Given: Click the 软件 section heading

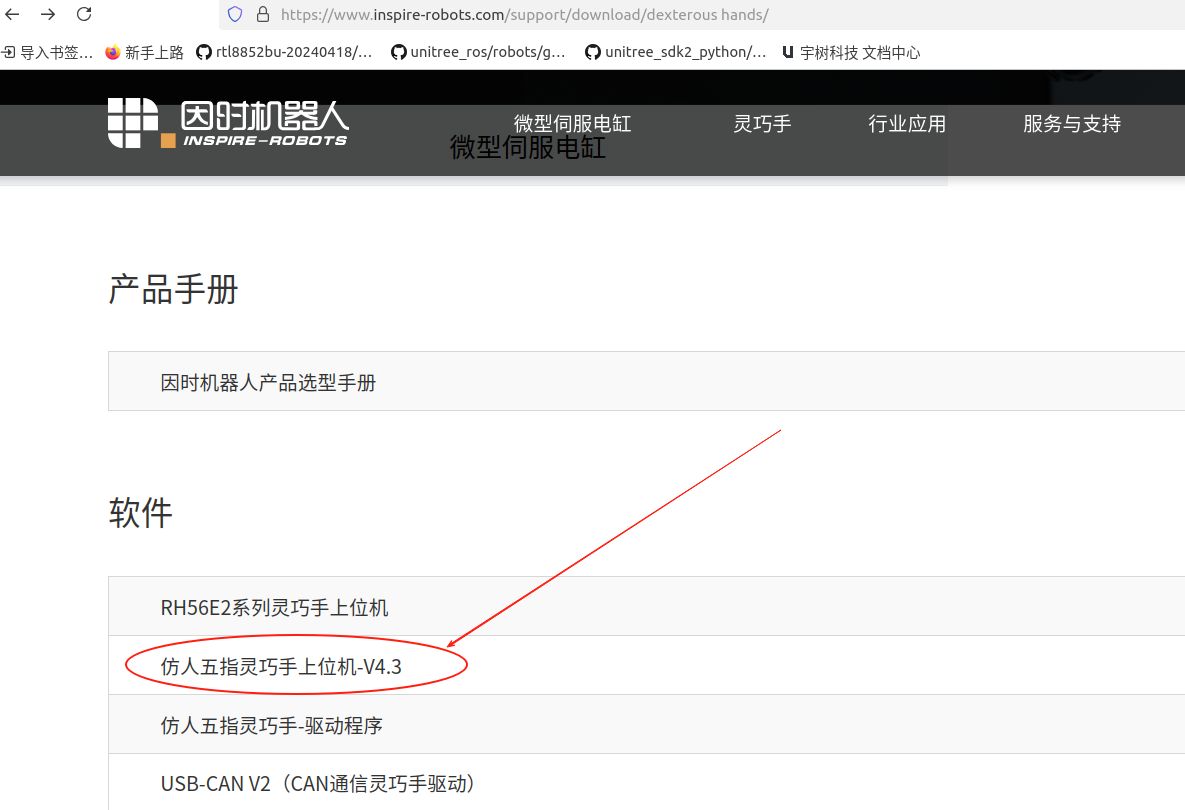Looking at the screenshot, I should (x=141, y=513).
